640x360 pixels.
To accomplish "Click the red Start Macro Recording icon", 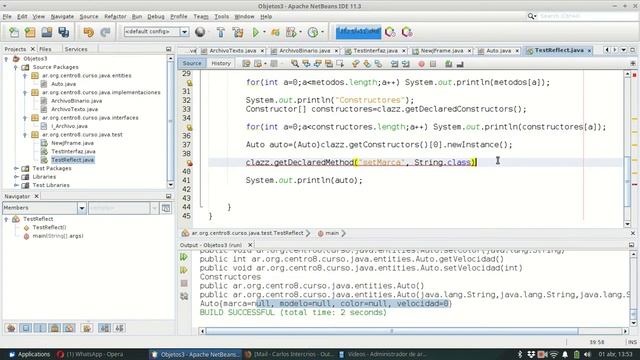I will click(x=421, y=64).
